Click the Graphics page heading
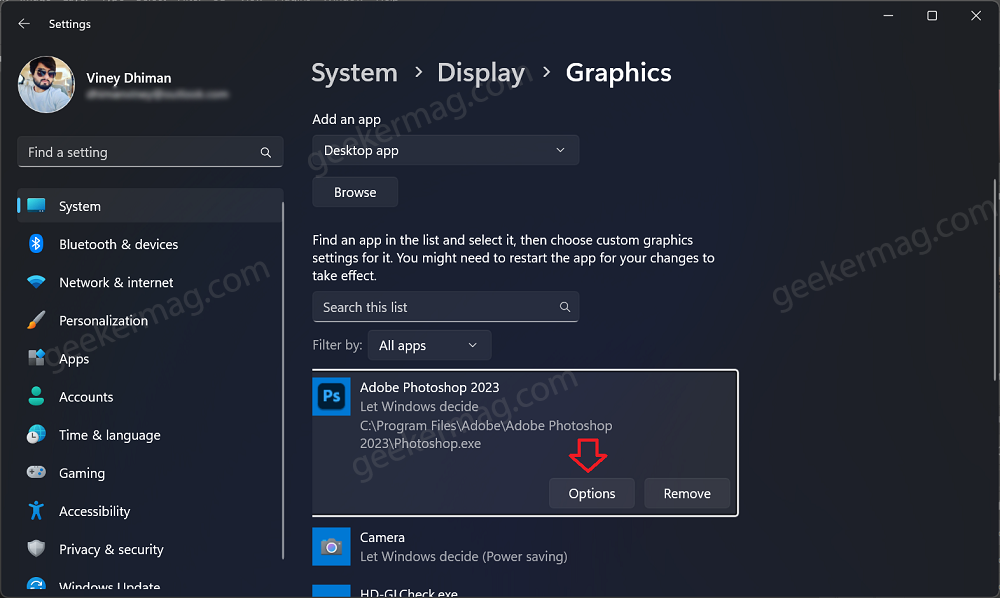Screen dimensions: 1000x598 [618, 73]
